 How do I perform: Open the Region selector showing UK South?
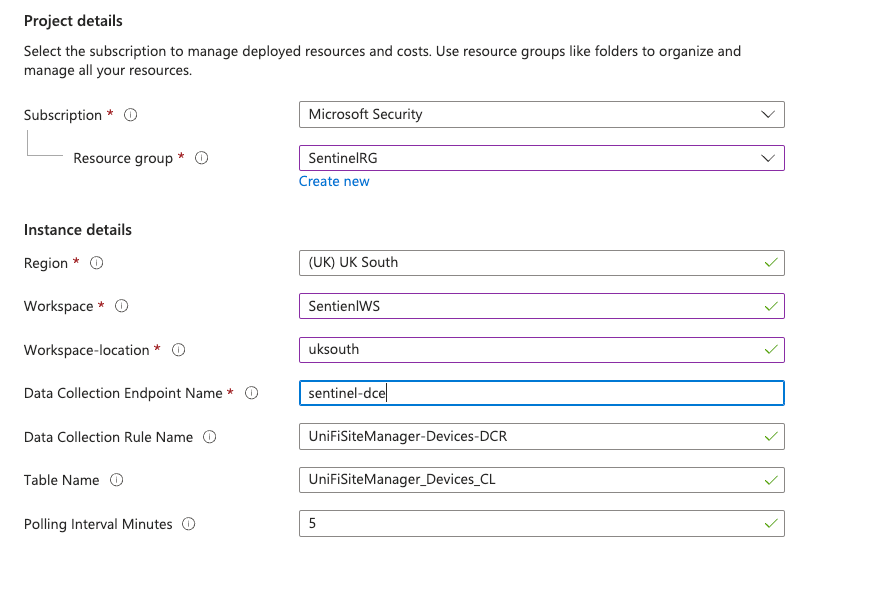540,263
